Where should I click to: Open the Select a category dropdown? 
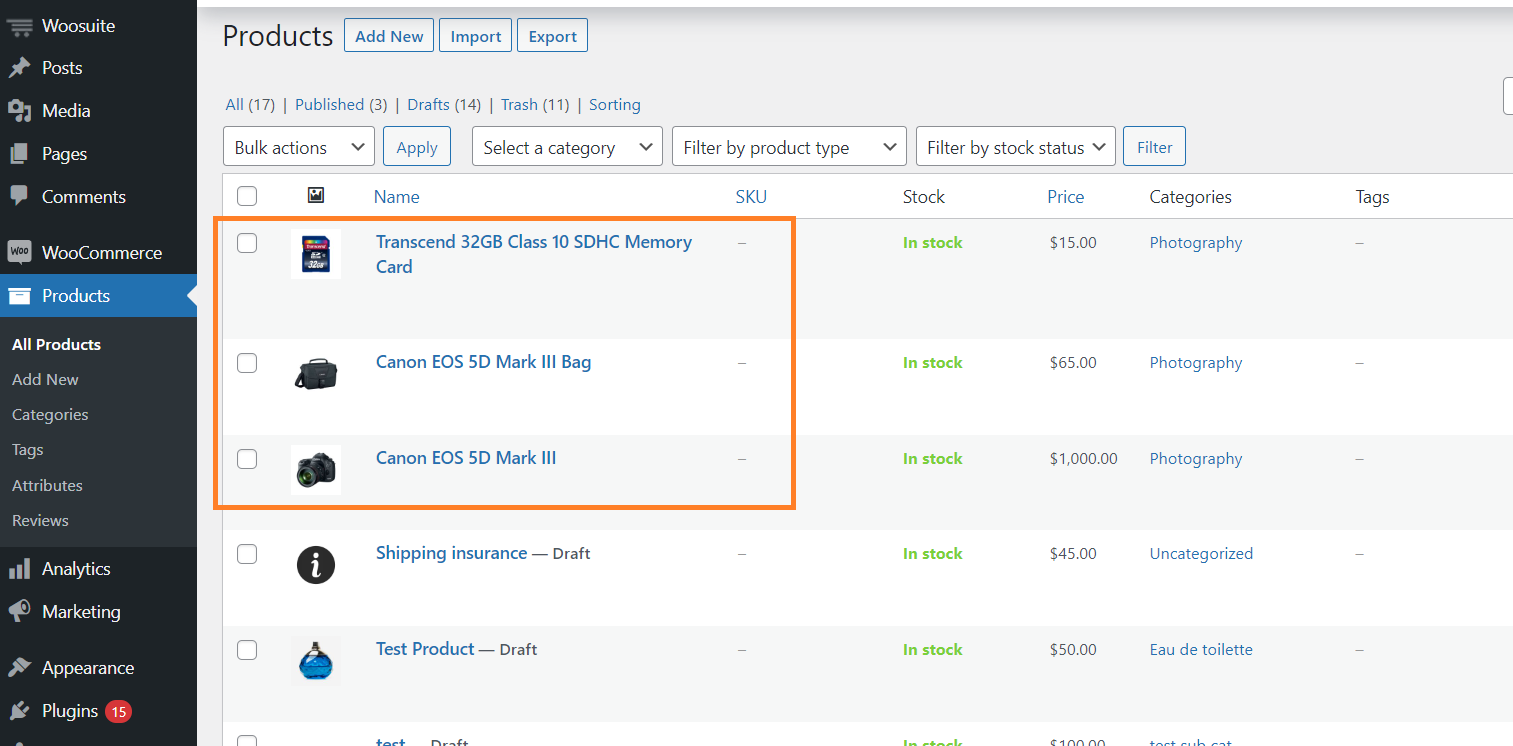pyautogui.click(x=567, y=147)
